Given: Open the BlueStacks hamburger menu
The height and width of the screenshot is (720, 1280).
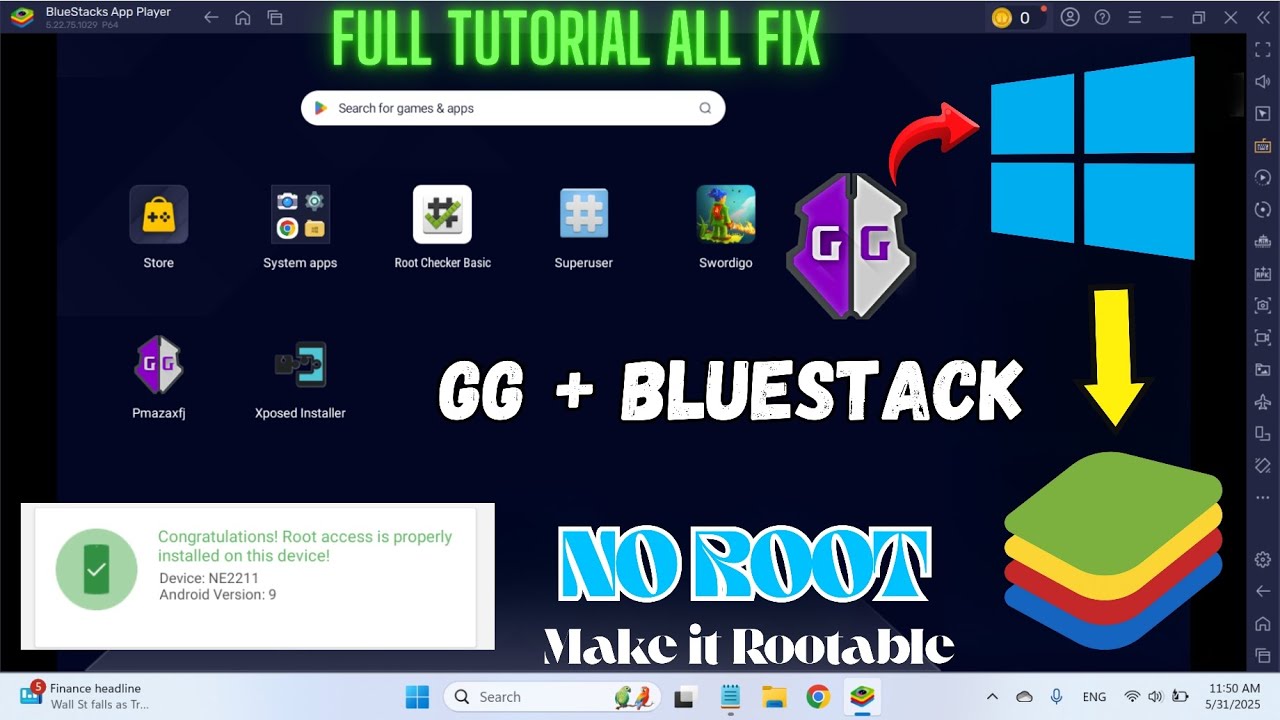Looking at the screenshot, I should 1134,18.
